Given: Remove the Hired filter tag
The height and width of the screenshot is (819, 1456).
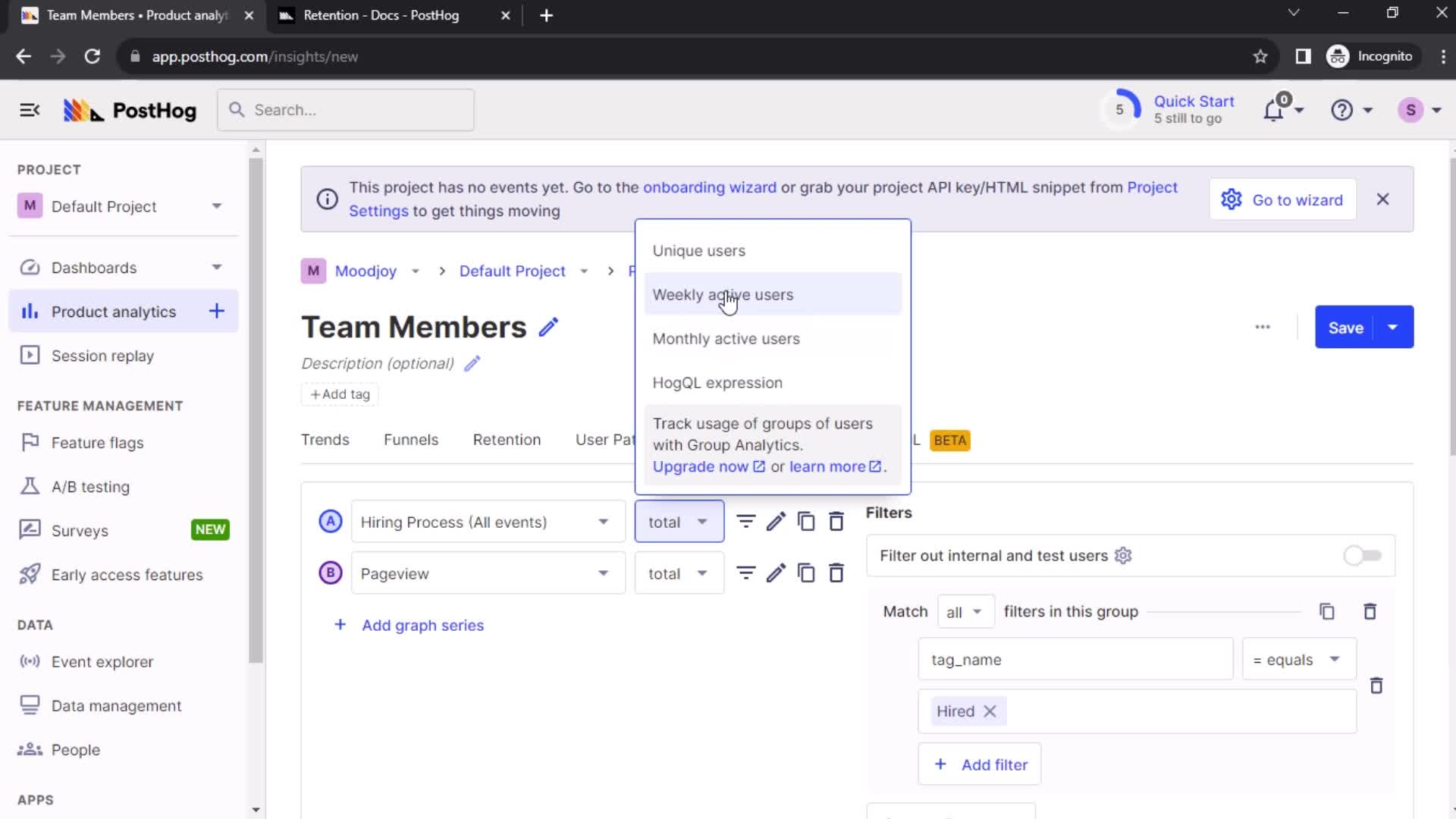Looking at the screenshot, I should [x=990, y=711].
